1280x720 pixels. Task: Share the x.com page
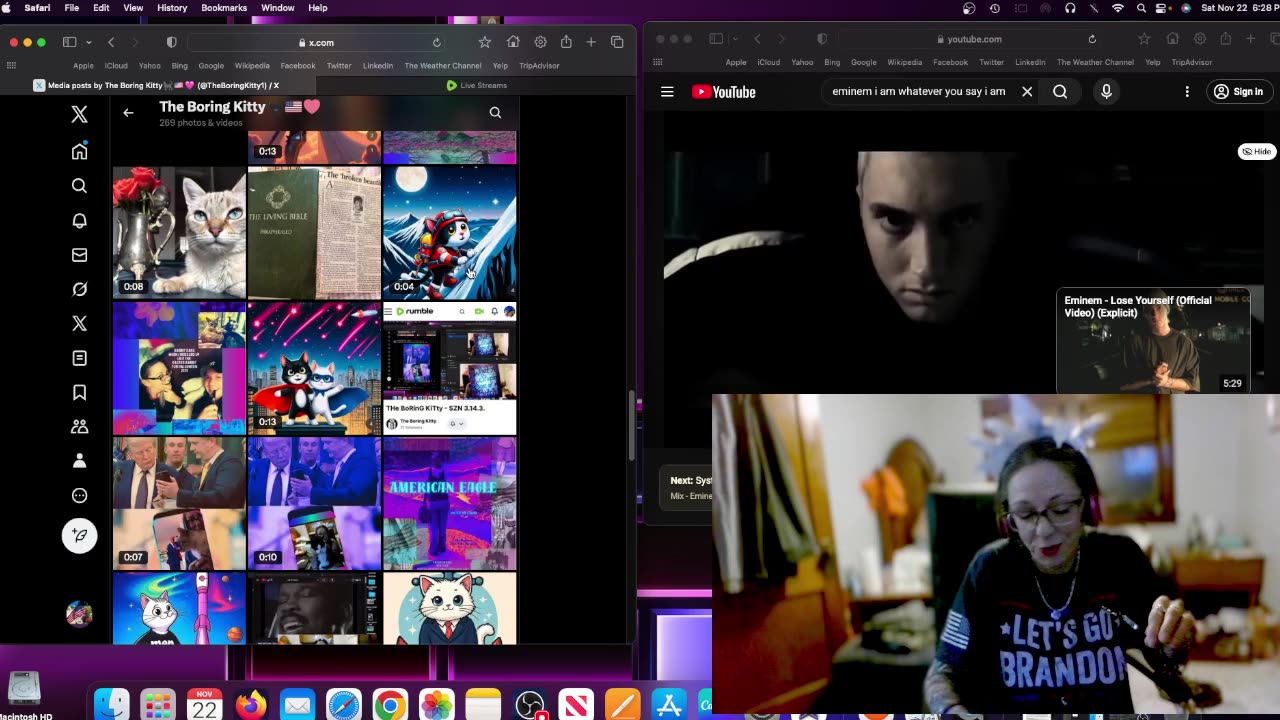click(566, 42)
